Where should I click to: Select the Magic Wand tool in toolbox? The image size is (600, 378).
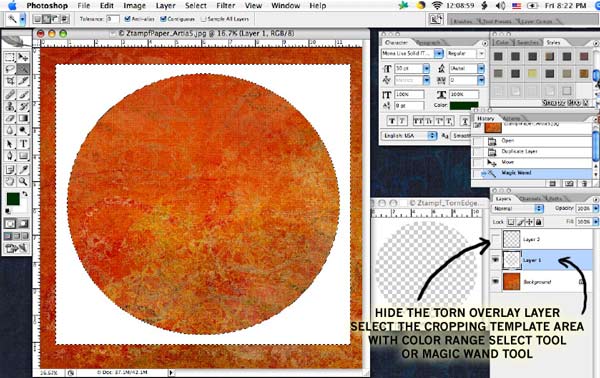(23, 69)
